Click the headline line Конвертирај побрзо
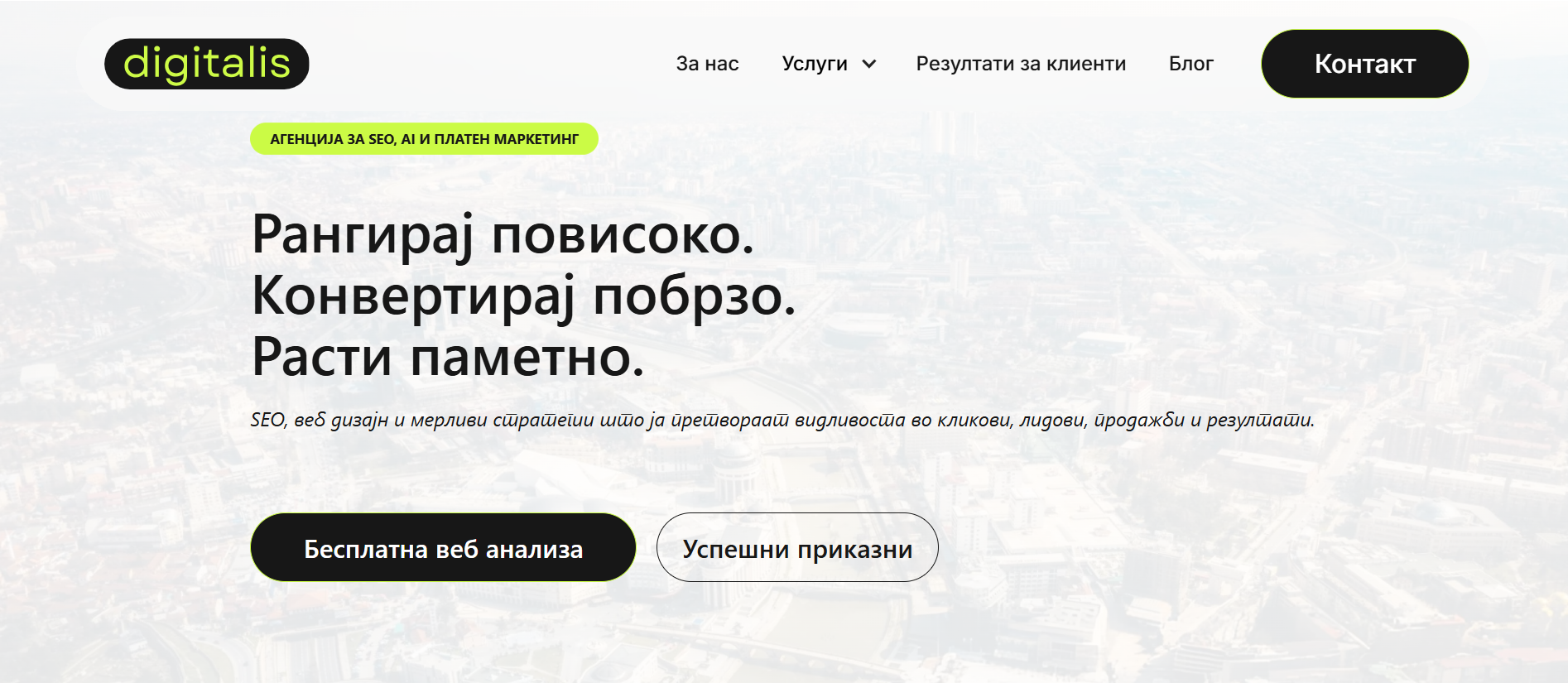This screenshot has height=683, width=1568. click(523, 296)
